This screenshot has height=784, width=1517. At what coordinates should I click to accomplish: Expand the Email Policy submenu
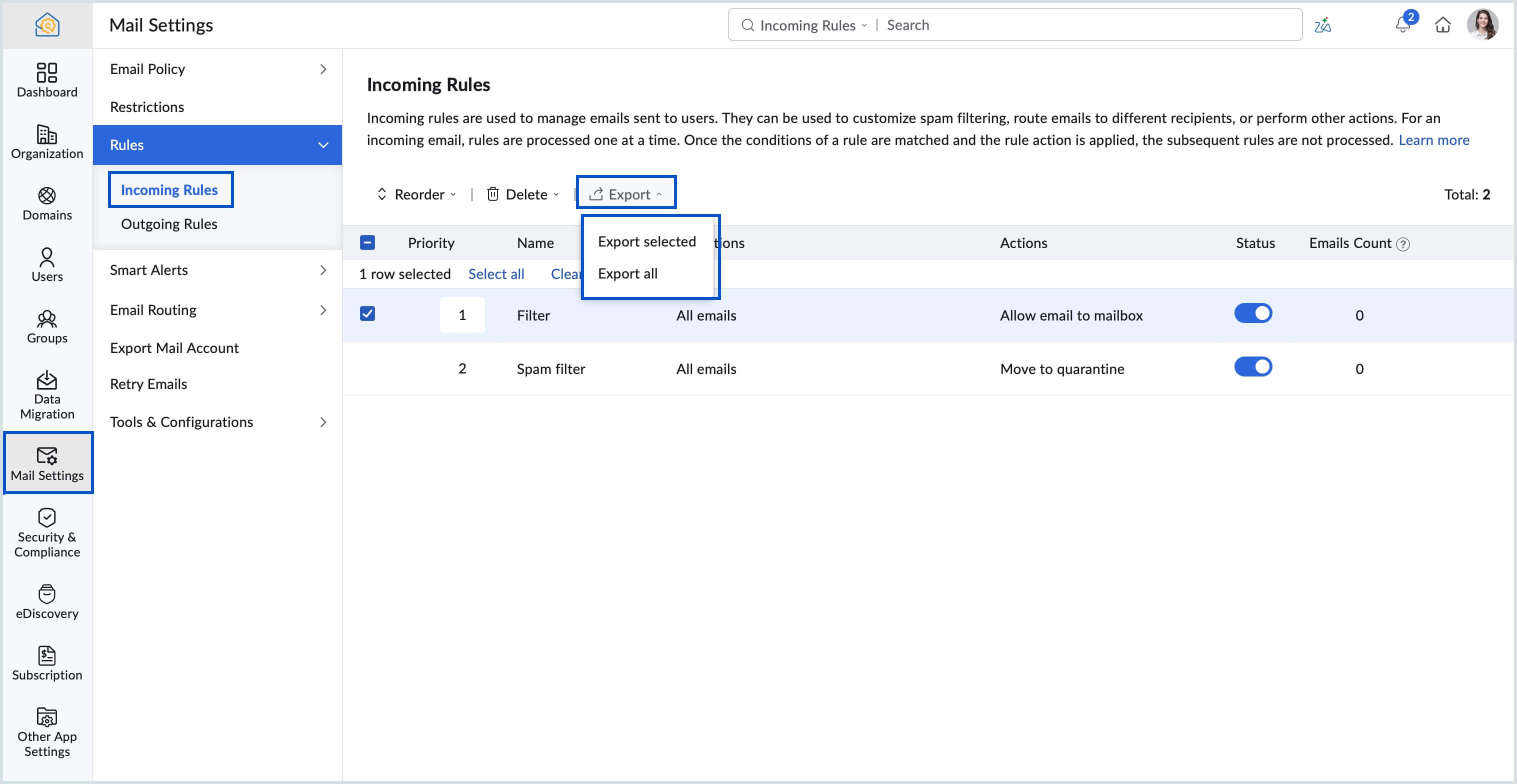point(322,69)
